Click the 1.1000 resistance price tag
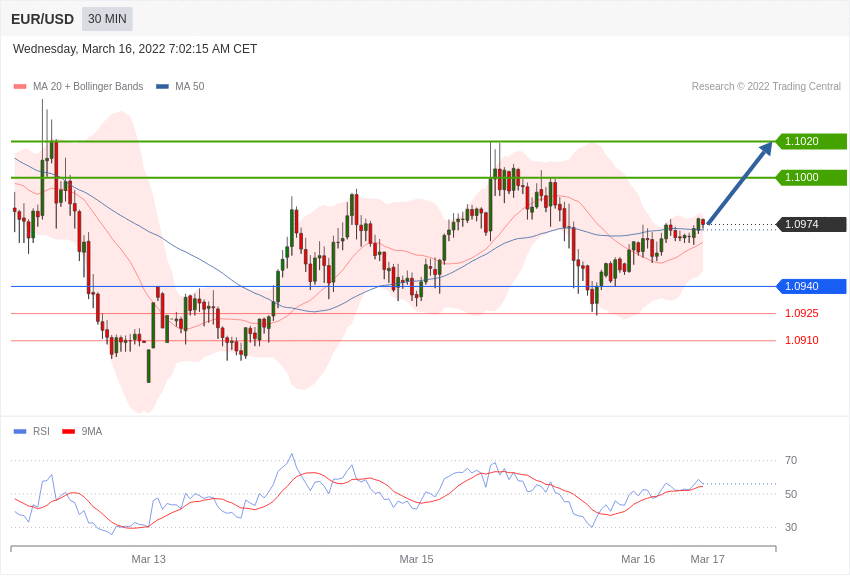 click(x=812, y=177)
